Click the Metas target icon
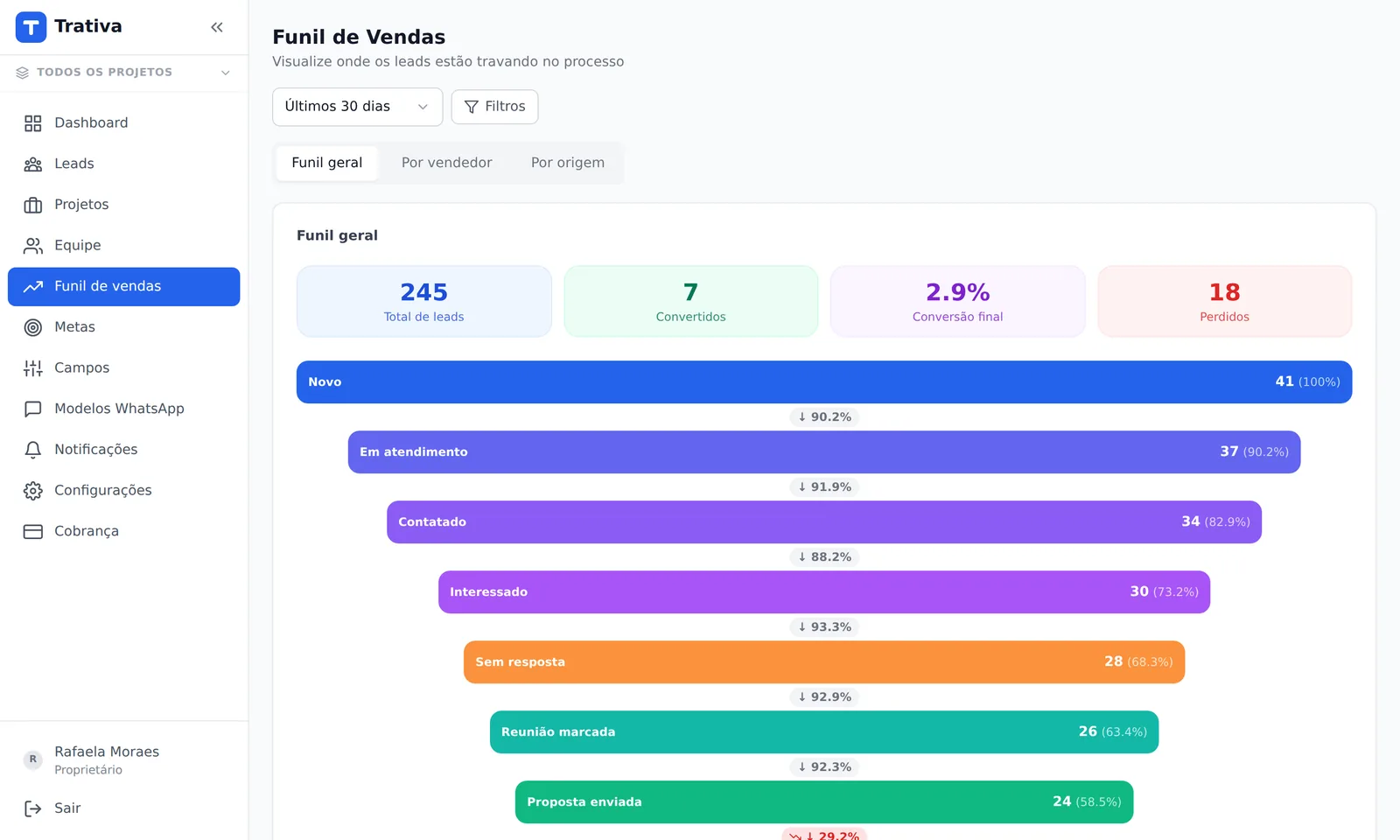1400x840 pixels. pos(33,327)
